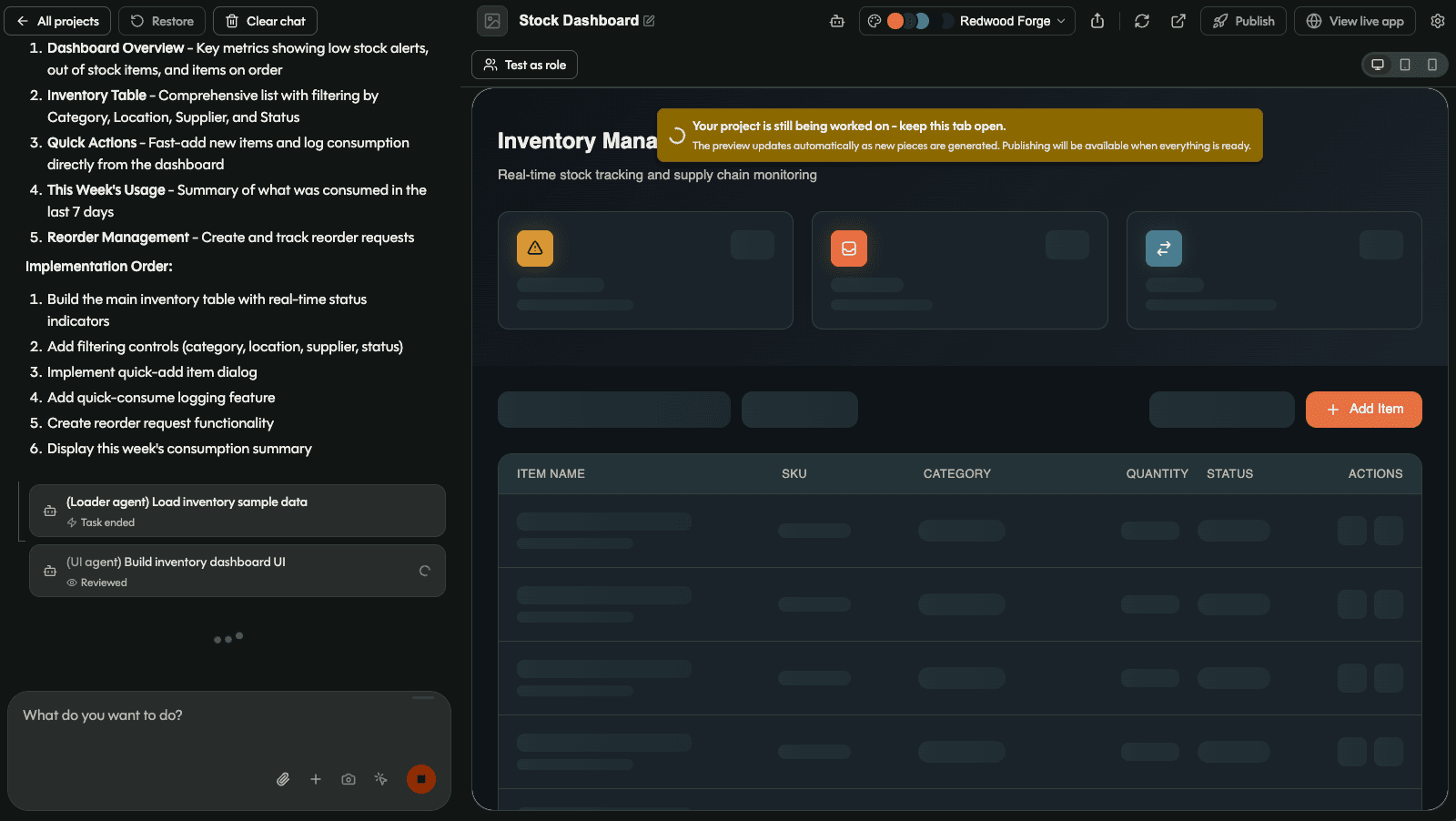Click View live app button
The width and height of the screenshot is (1456, 821).
coord(1355,21)
